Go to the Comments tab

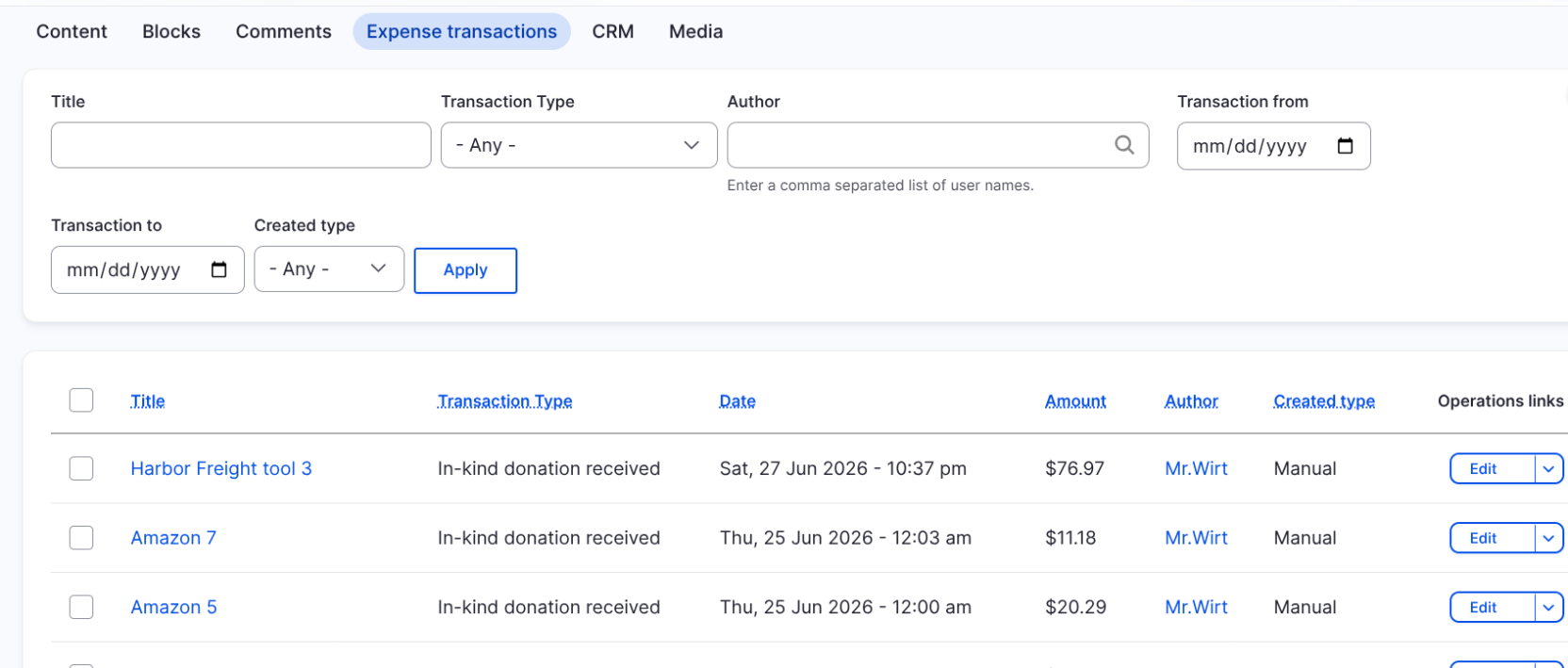[284, 31]
